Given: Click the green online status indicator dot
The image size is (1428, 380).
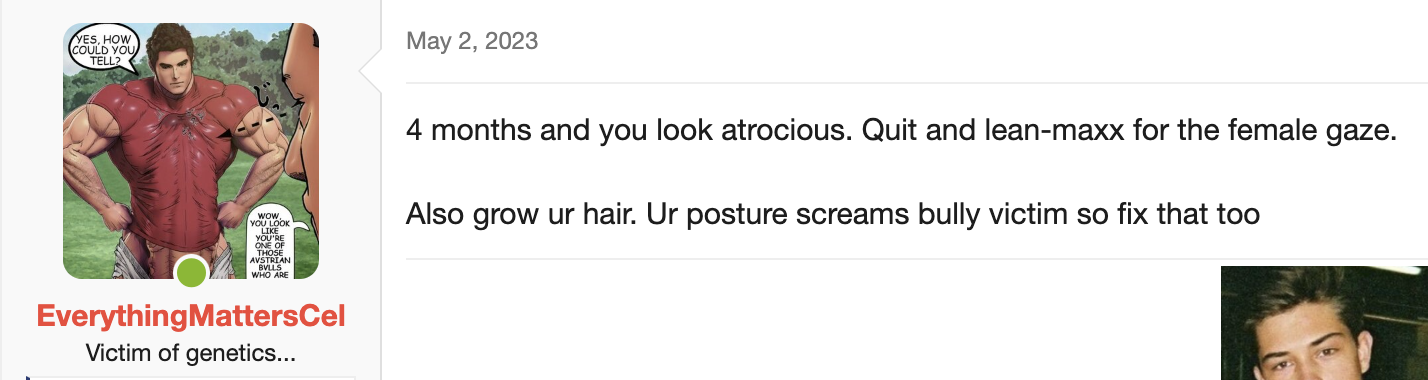Looking at the screenshot, I should tap(191, 273).
